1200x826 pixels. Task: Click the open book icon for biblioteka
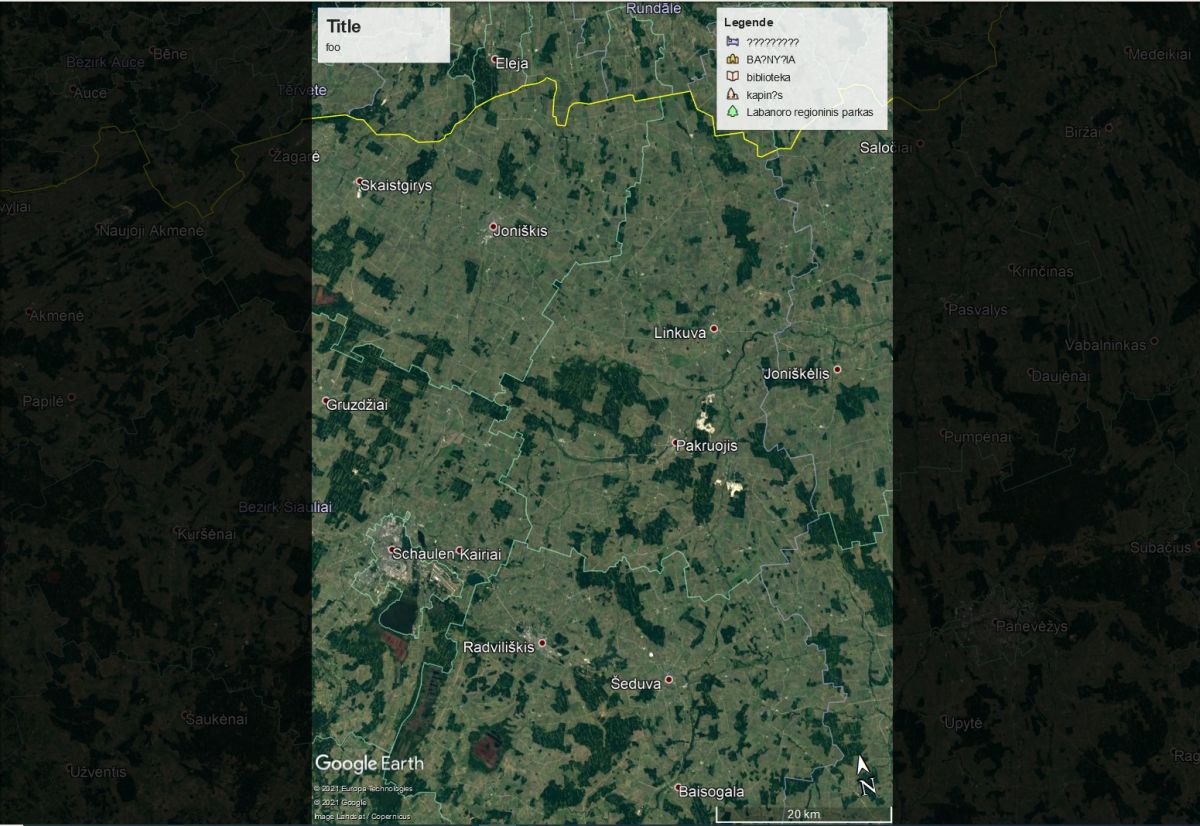(732, 77)
